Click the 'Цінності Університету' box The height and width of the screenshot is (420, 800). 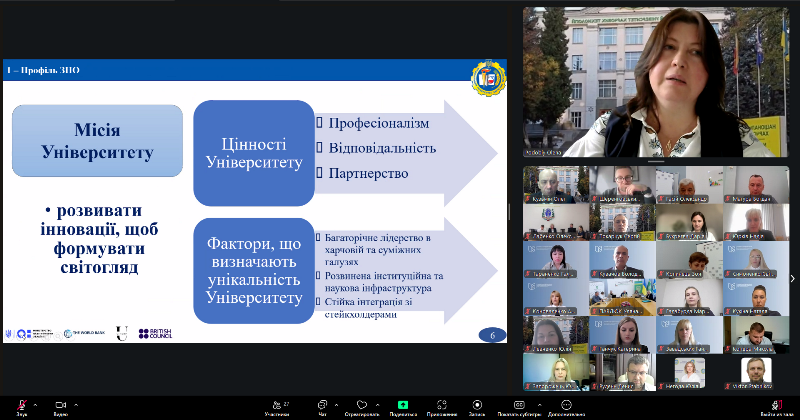(x=254, y=153)
